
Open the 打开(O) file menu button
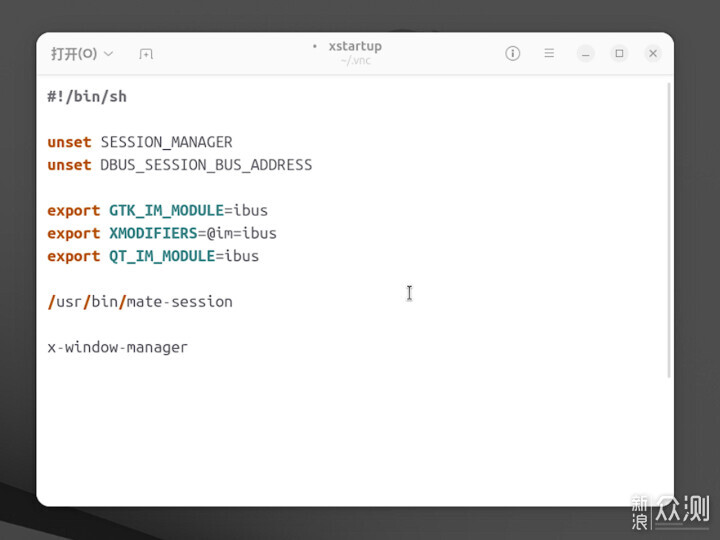click(82, 54)
